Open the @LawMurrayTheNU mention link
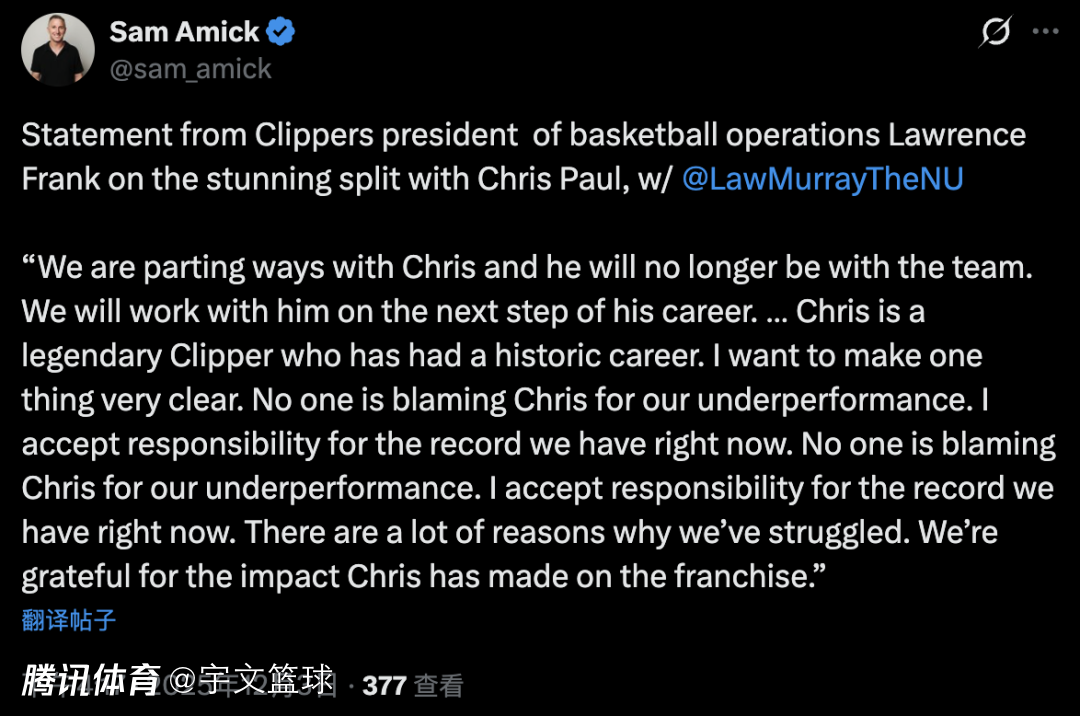The height and width of the screenshot is (716, 1080). pyautogui.click(x=822, y=178)
